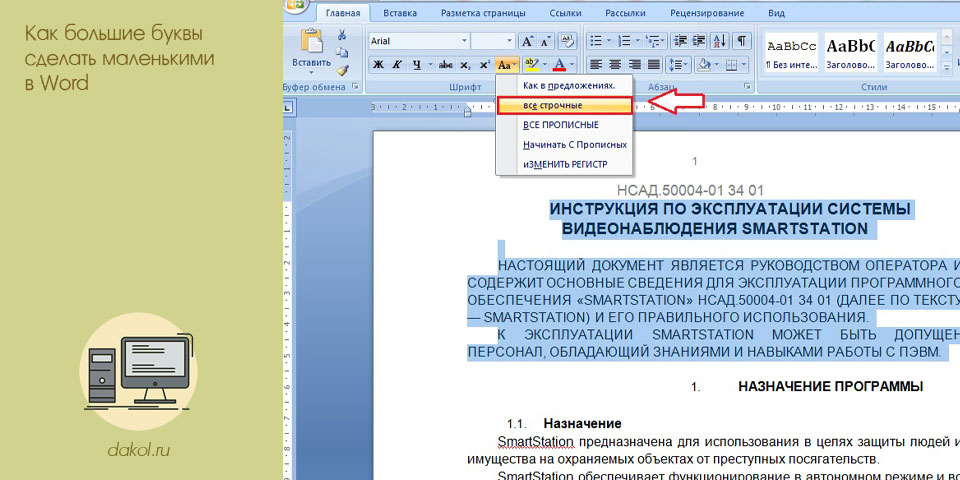Open the highlight color dropdown arrow
Image resolution: width=960 pixels, height=480 pixels.
click(544, 64)
